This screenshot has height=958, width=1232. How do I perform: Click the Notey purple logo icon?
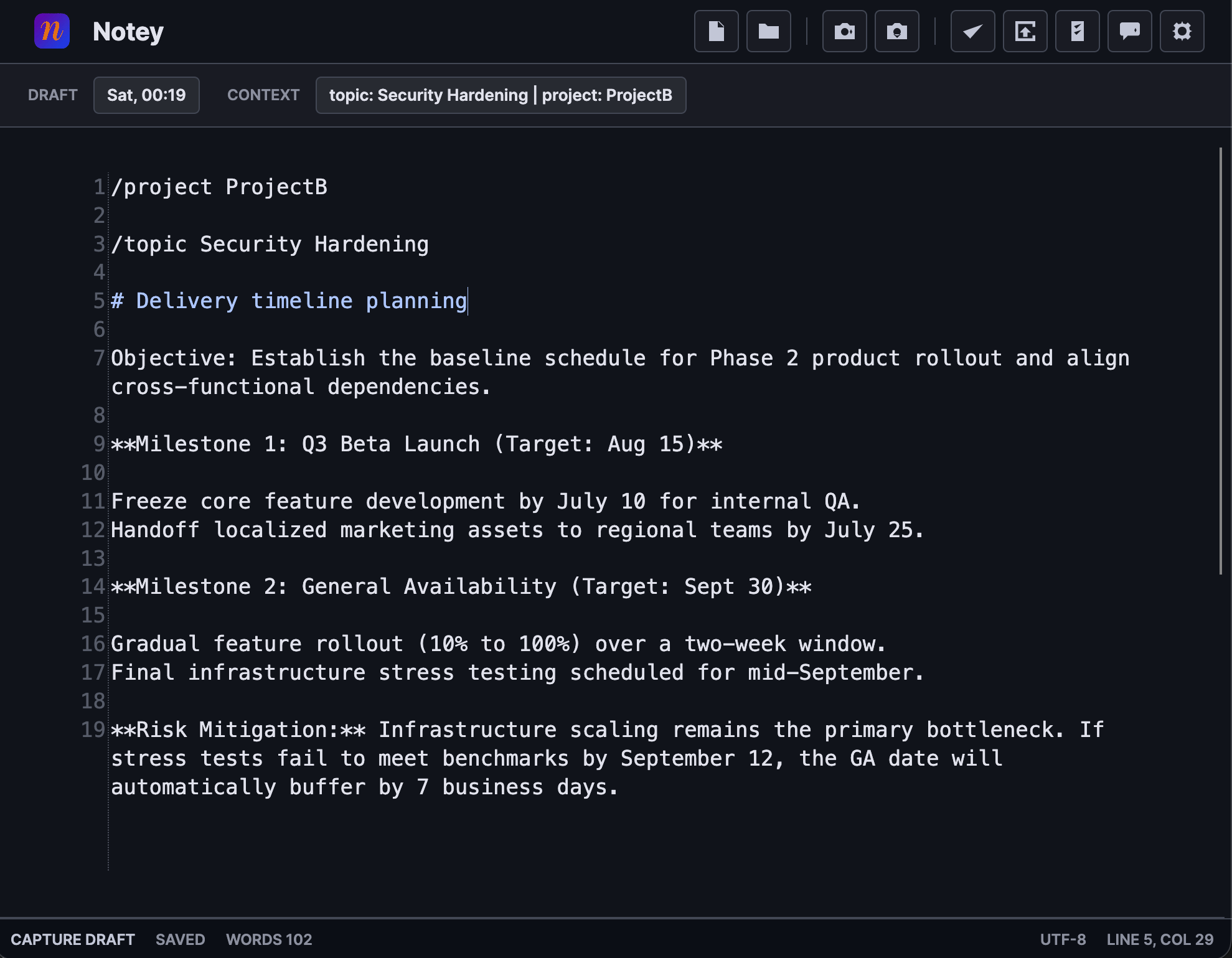coord(52,31)
